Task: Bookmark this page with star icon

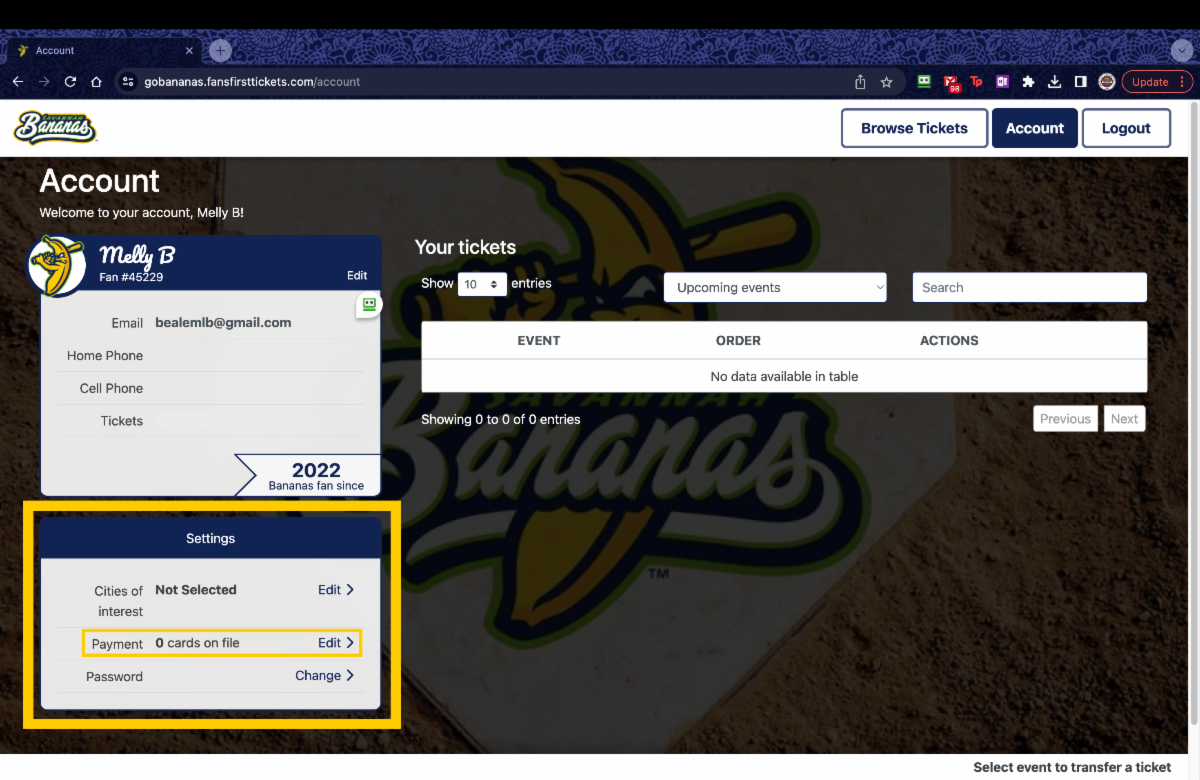Action: 886,82
